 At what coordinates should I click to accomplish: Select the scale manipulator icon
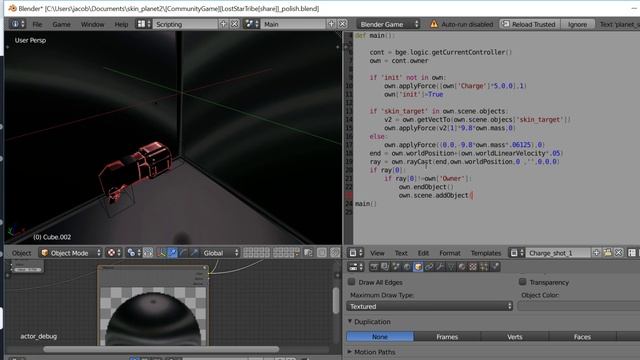pos(194,253)
